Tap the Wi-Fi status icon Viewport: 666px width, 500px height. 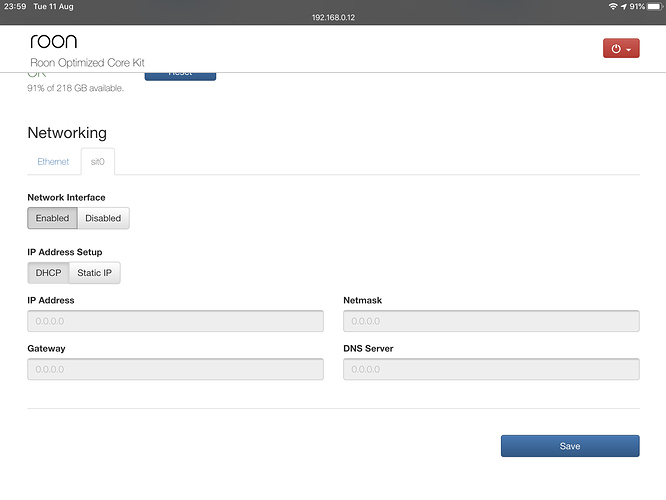point(613,6)
